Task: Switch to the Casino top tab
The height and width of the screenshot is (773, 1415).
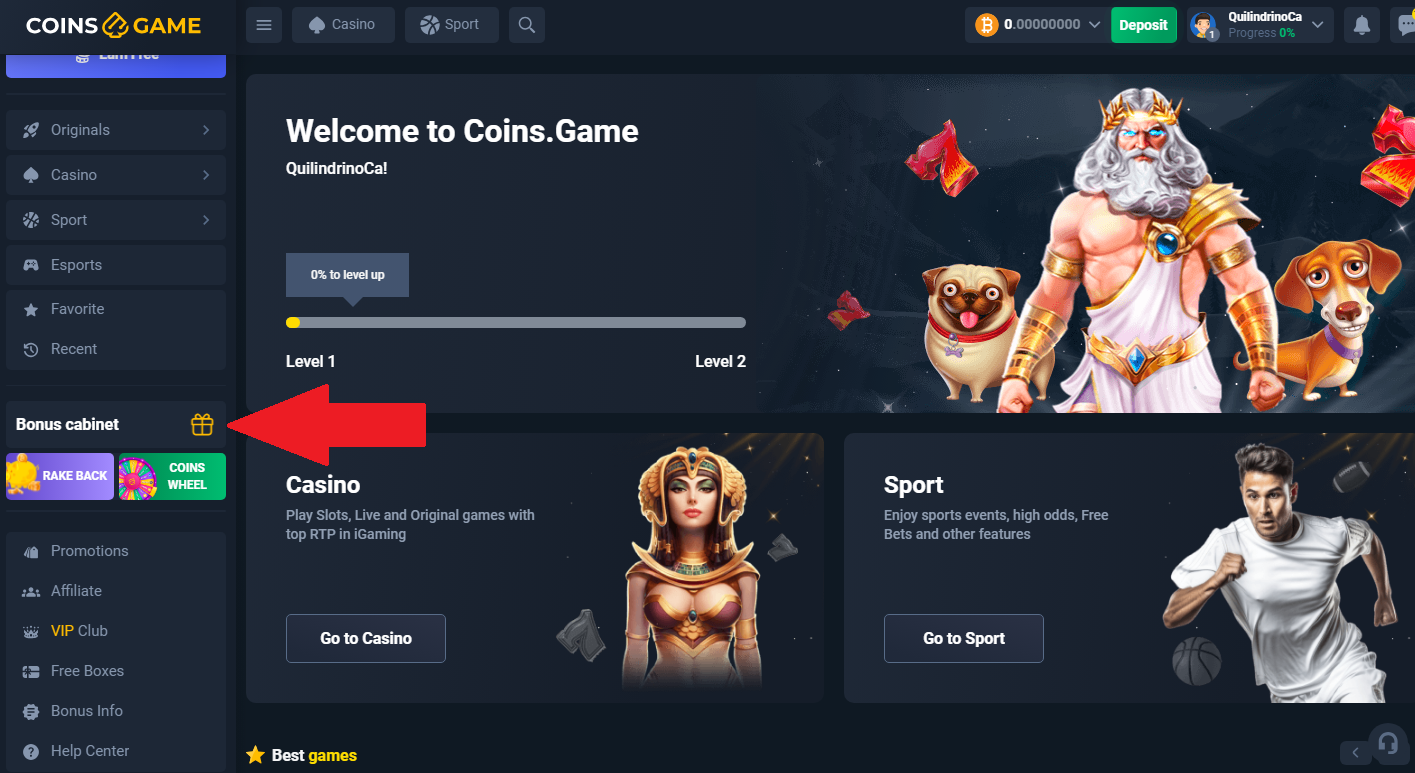Action: coord(343,25)
